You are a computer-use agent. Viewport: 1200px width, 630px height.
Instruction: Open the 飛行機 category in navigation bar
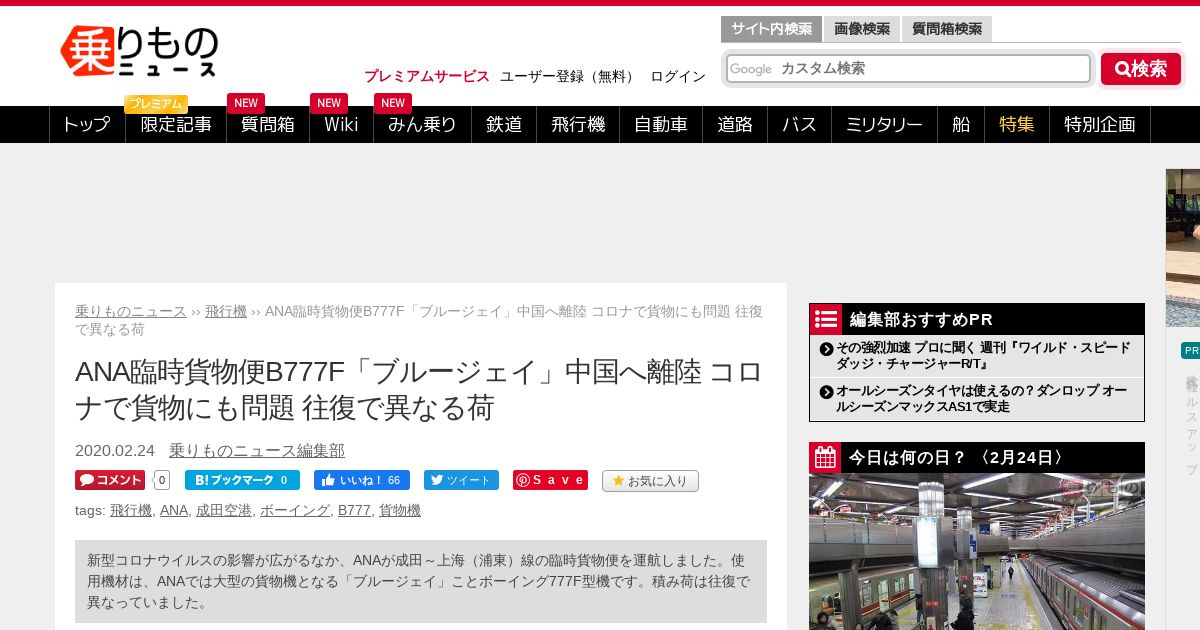click(x=578, y=124)
